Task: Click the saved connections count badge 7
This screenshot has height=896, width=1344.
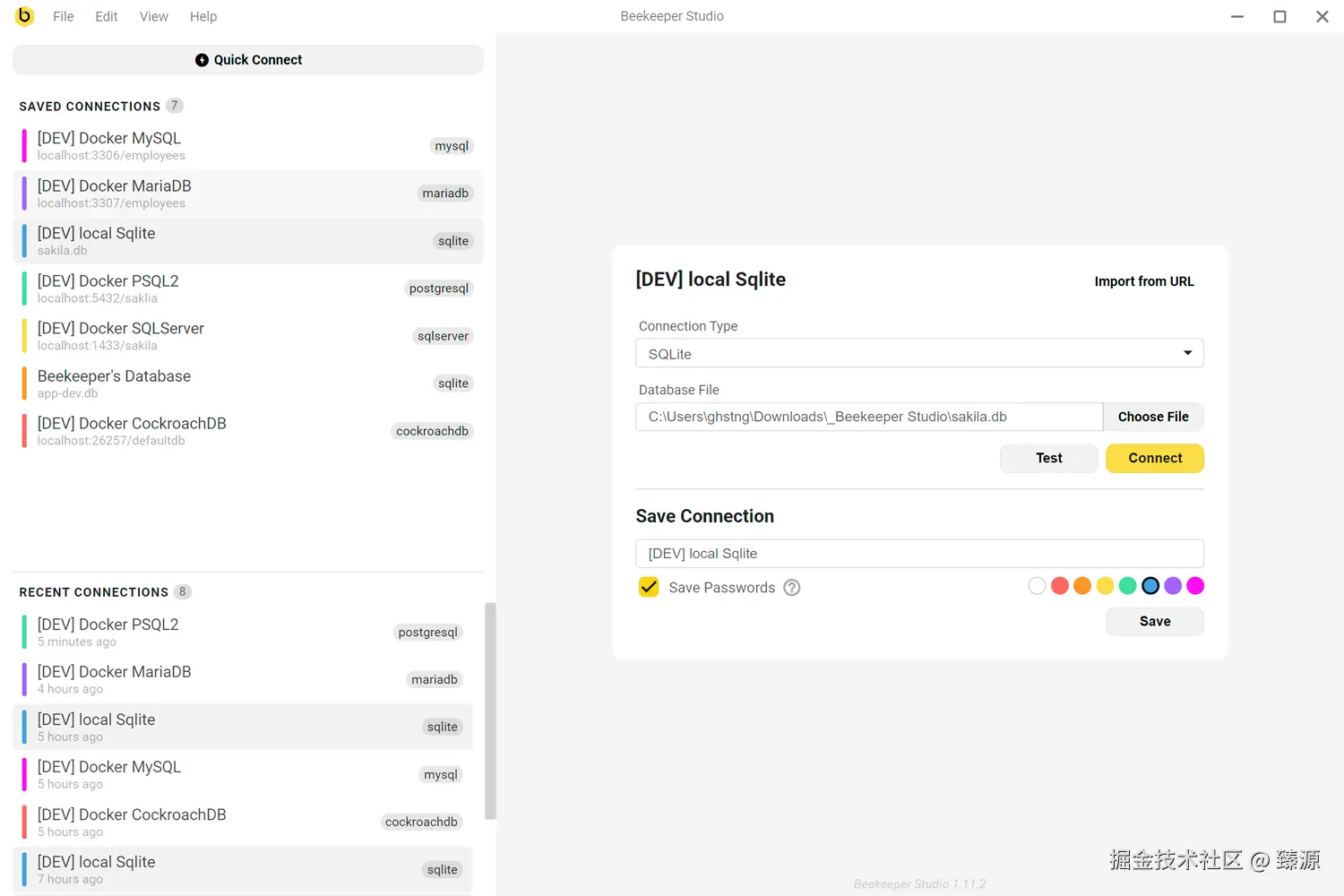Action: click(x=175, y=106)
